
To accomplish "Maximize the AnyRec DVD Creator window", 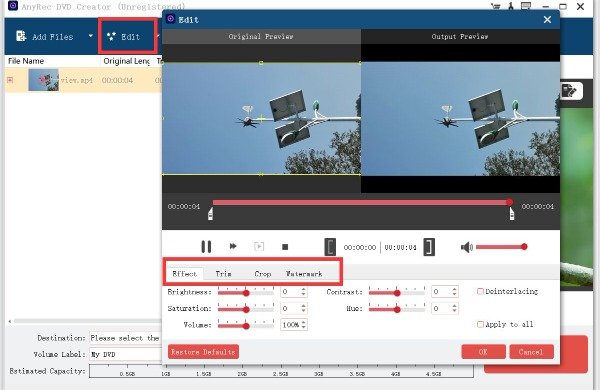I will (x=563, y=7).
